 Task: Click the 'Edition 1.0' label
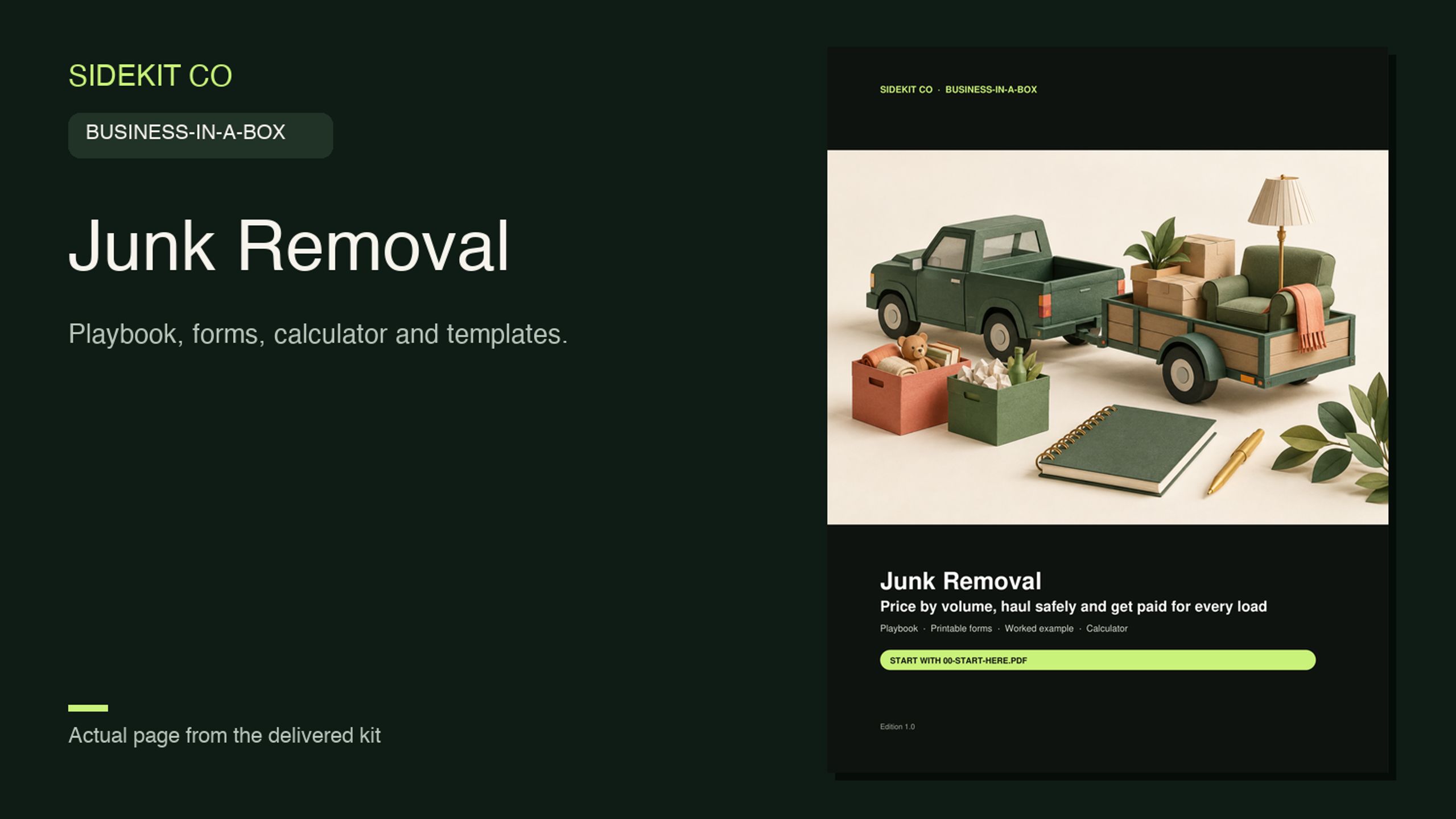[897, 726]
